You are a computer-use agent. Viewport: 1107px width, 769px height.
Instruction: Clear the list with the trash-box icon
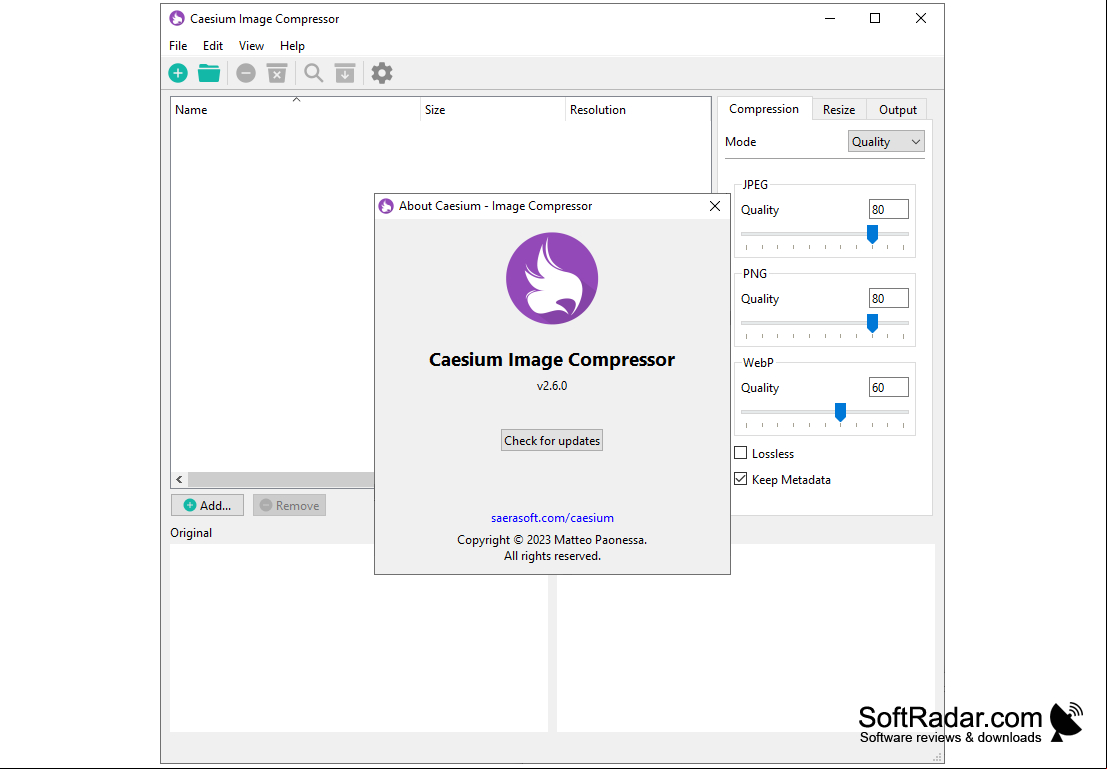(277, 73)
